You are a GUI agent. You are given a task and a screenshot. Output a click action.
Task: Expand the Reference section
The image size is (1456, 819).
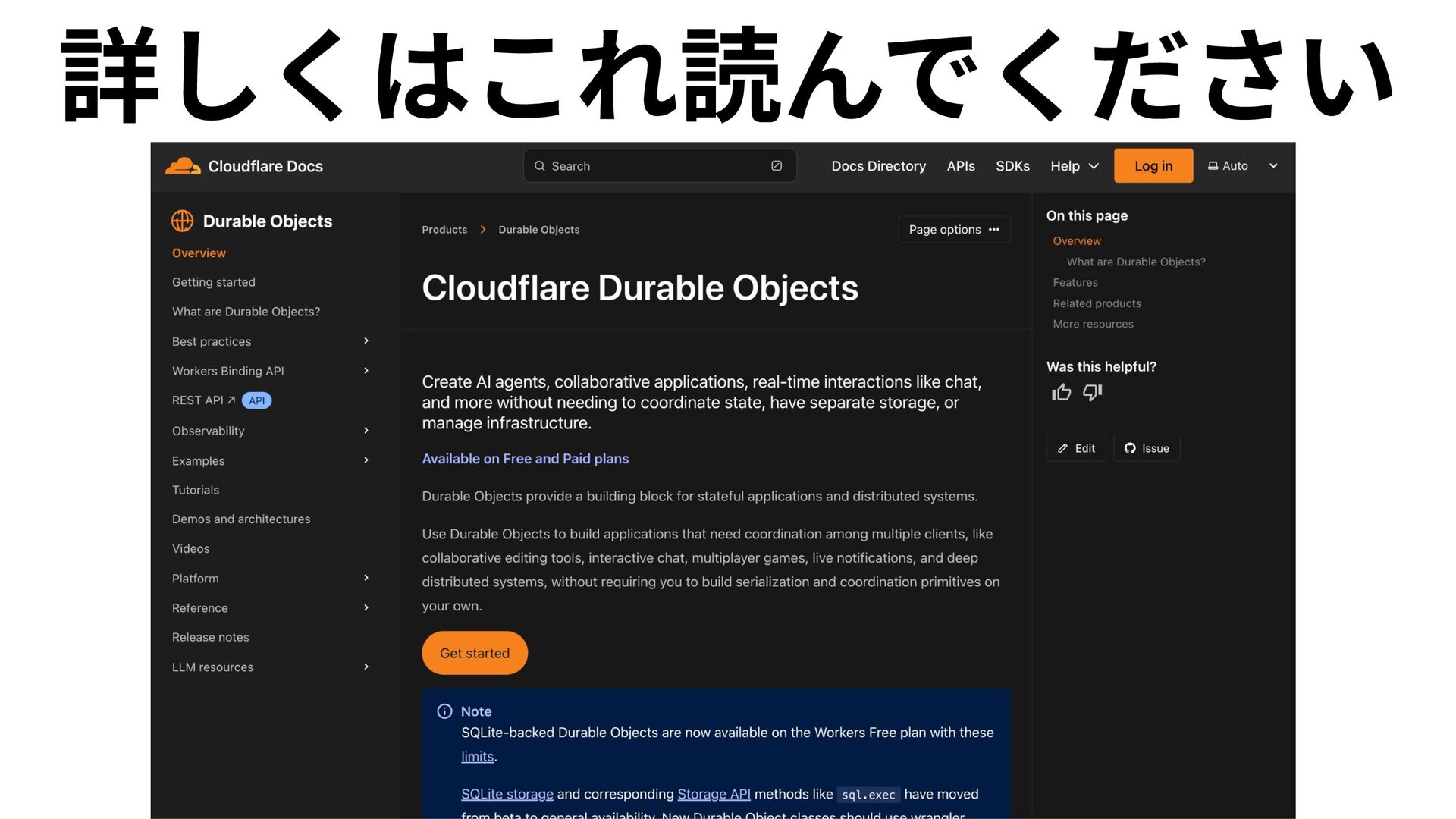tap(366, 607)
